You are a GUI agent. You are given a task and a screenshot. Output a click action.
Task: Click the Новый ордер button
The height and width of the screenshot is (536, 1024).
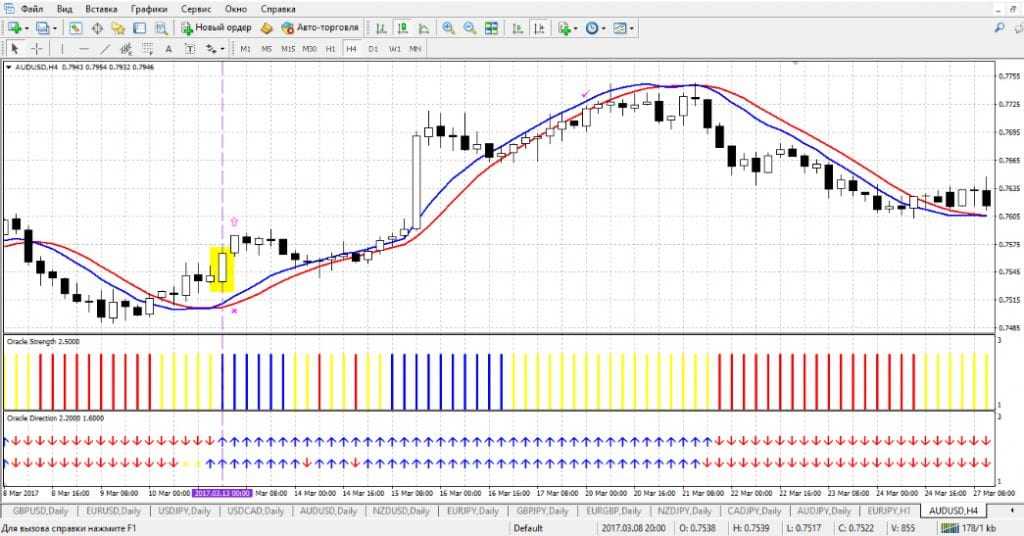215,28
